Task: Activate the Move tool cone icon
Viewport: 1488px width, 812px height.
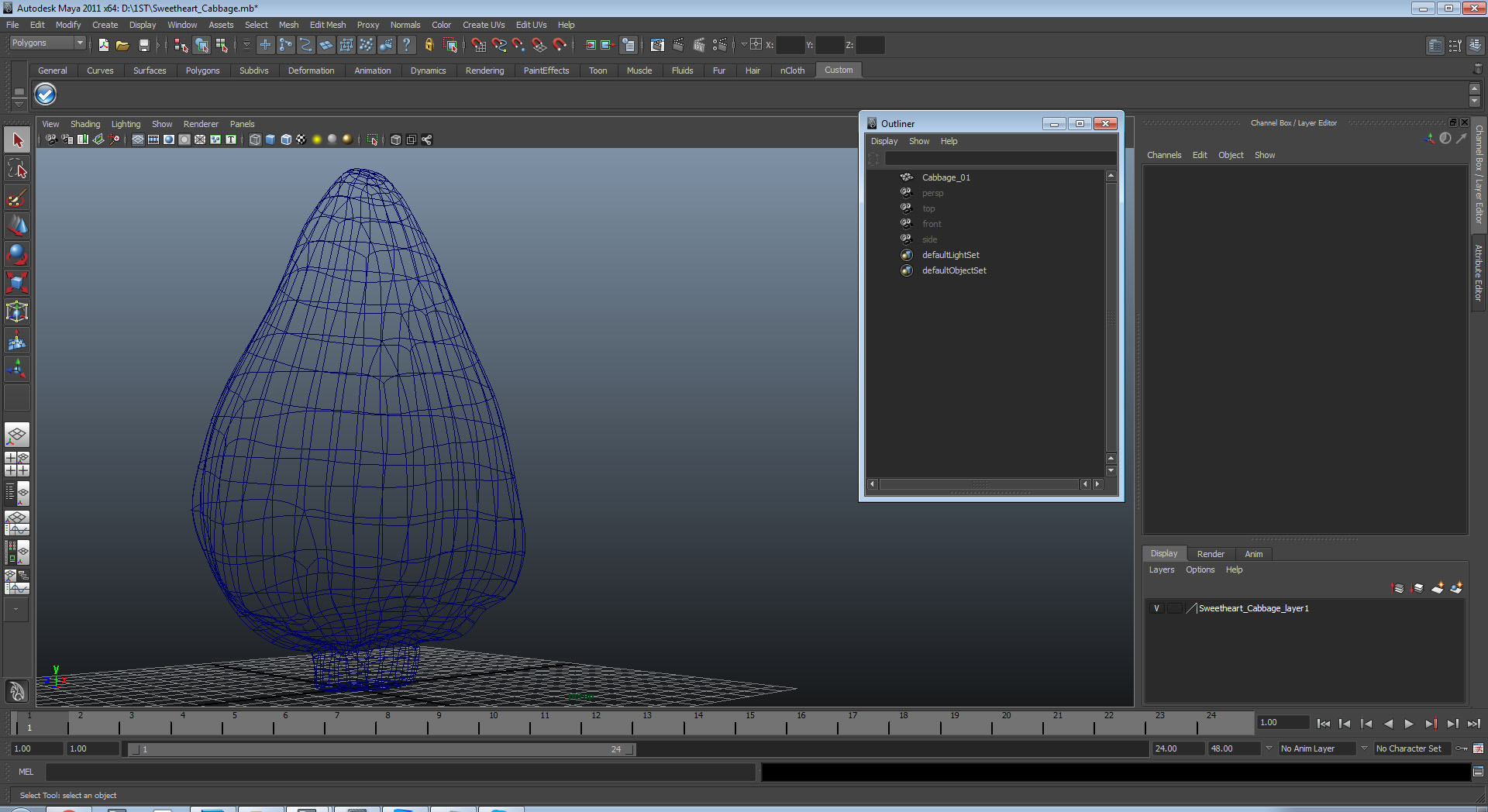Action: [17, 225]
